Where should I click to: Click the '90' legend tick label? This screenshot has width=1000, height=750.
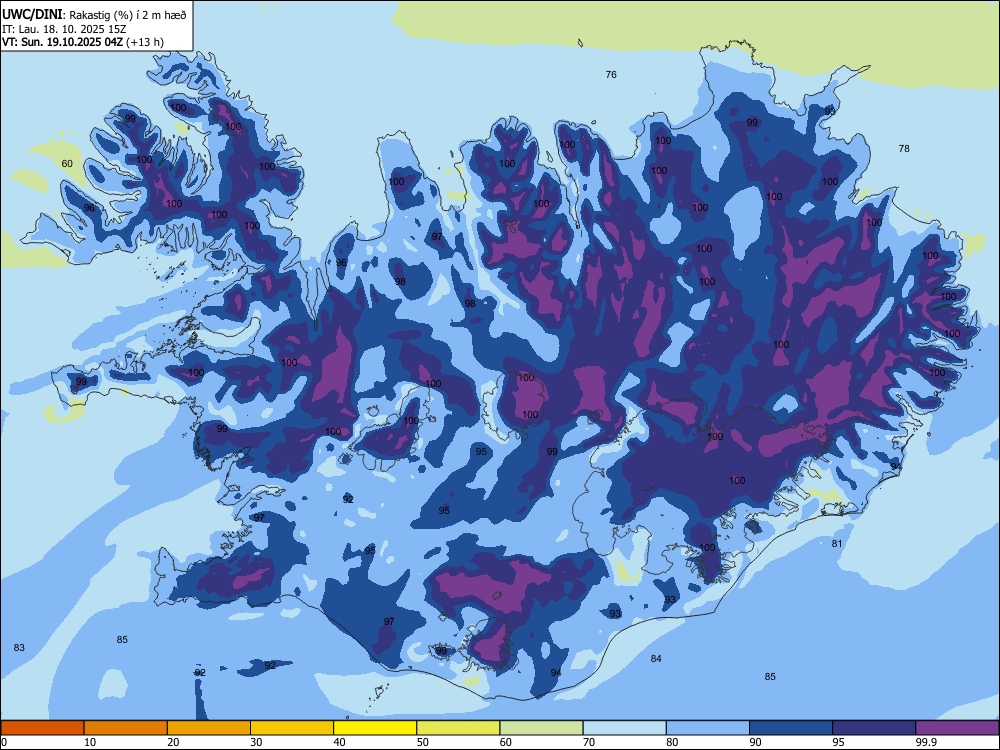pos(755,742)
